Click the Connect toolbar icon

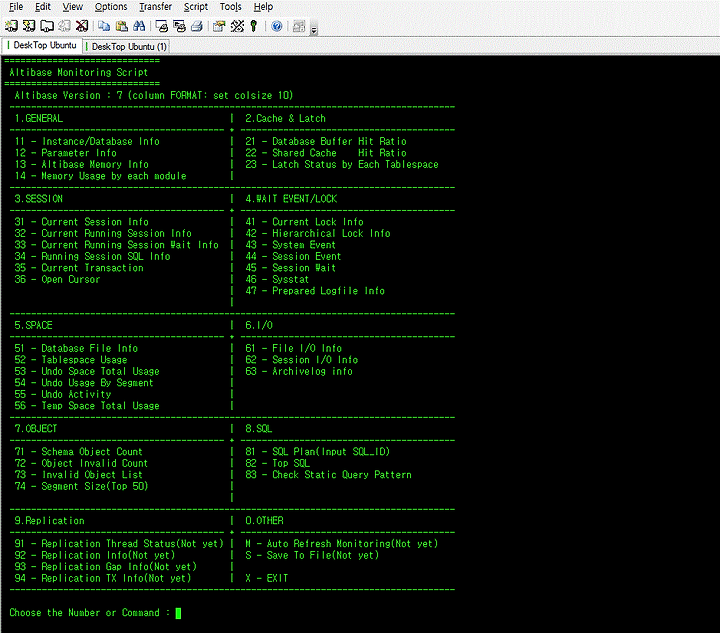[11, 26]
